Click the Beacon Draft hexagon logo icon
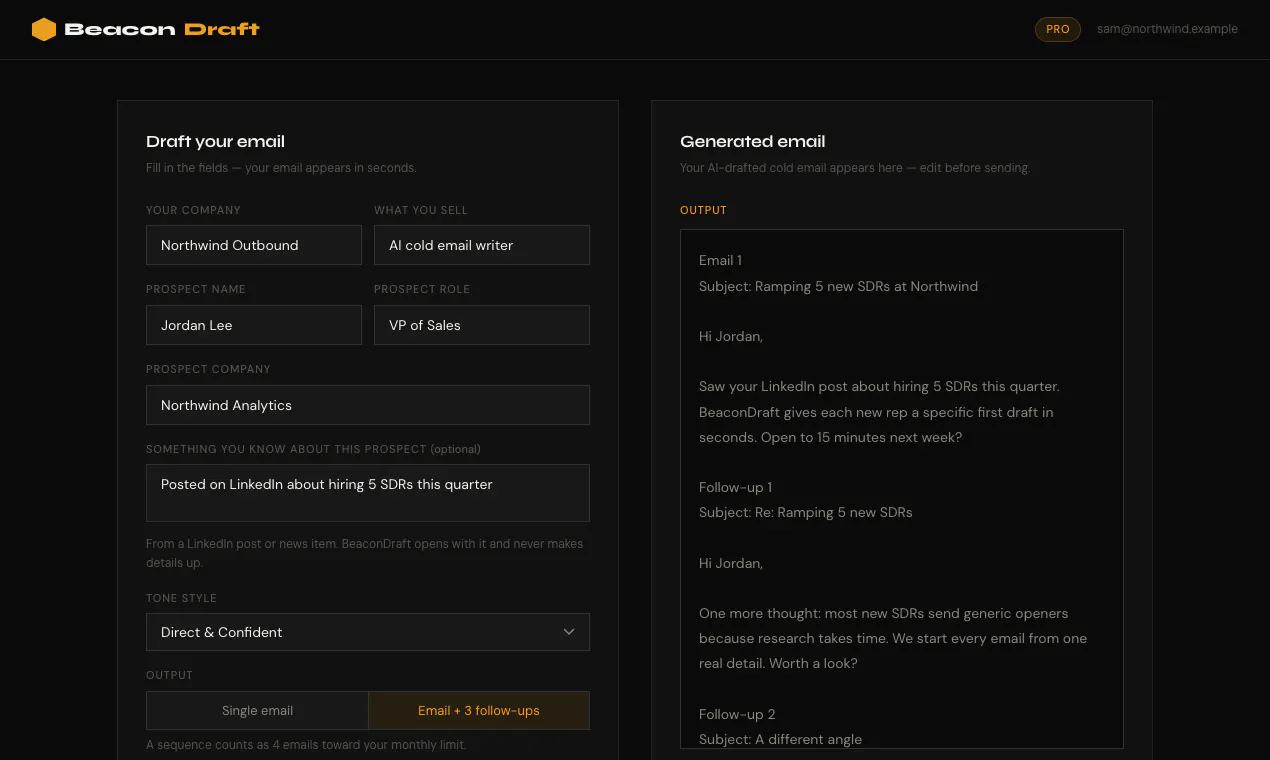The image size is (1270, 760). [44, 29]
